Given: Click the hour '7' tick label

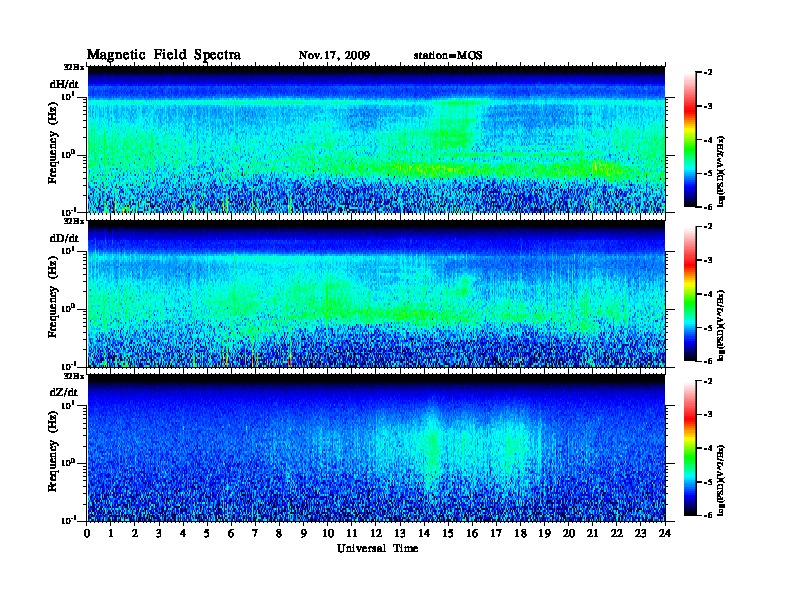Looking at the screenshot, I should click(255, 533).
